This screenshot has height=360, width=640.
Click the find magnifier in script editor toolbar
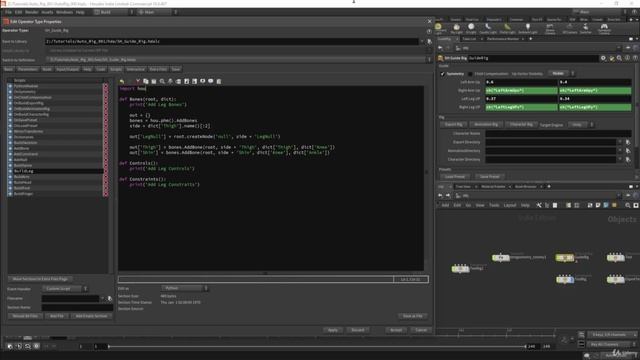pos(162,81)
